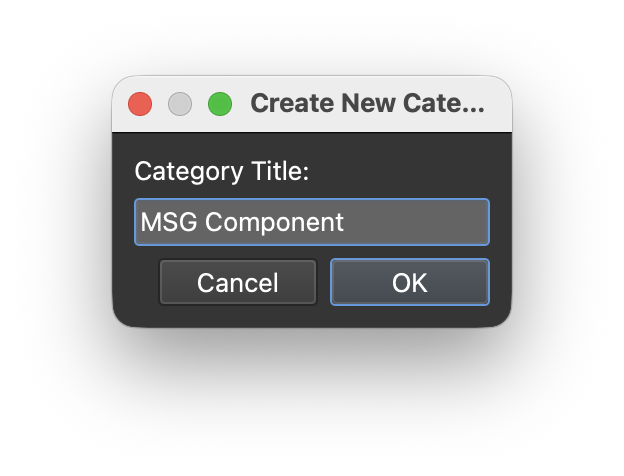This screenshot has width=624, height=476.
Task: Click between "MSG" and "Component" in the field
Action: pos(201,222)
